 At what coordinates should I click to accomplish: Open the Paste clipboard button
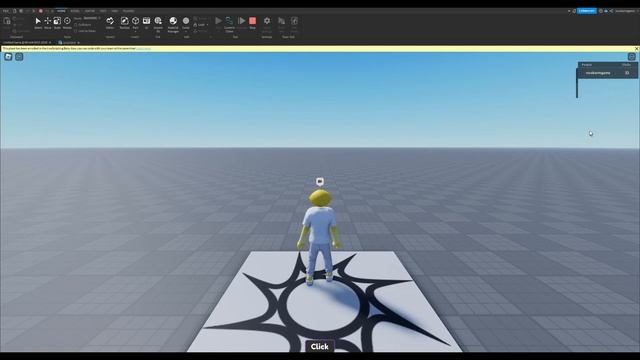coord(7,22)
